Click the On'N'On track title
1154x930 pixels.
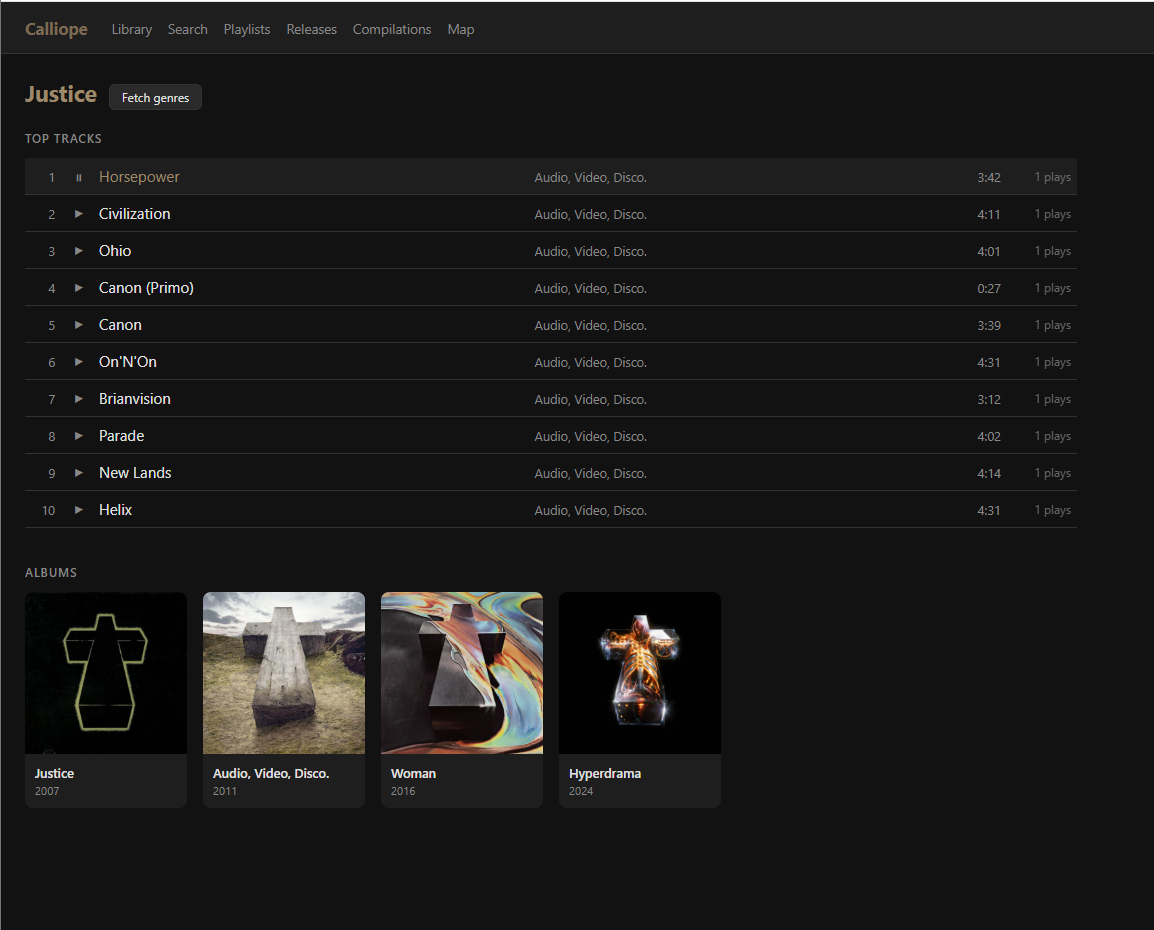[128, 362]
